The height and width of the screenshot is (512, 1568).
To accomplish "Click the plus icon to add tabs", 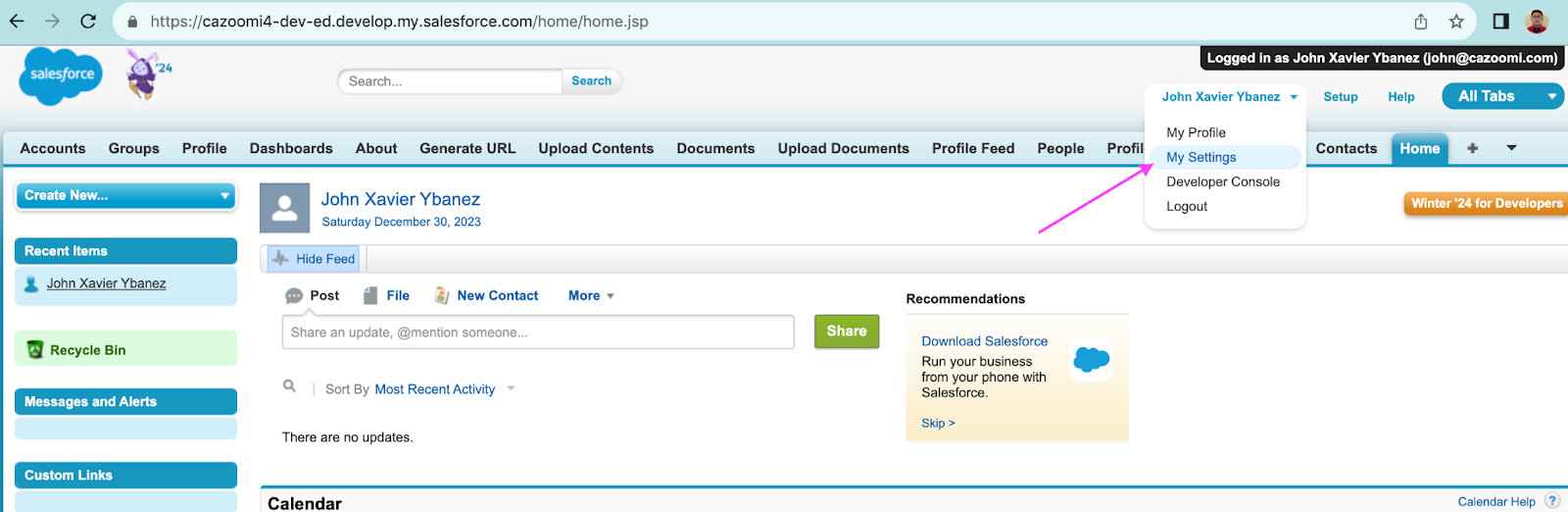I will pyautogui.click(x=1472, y=148).
